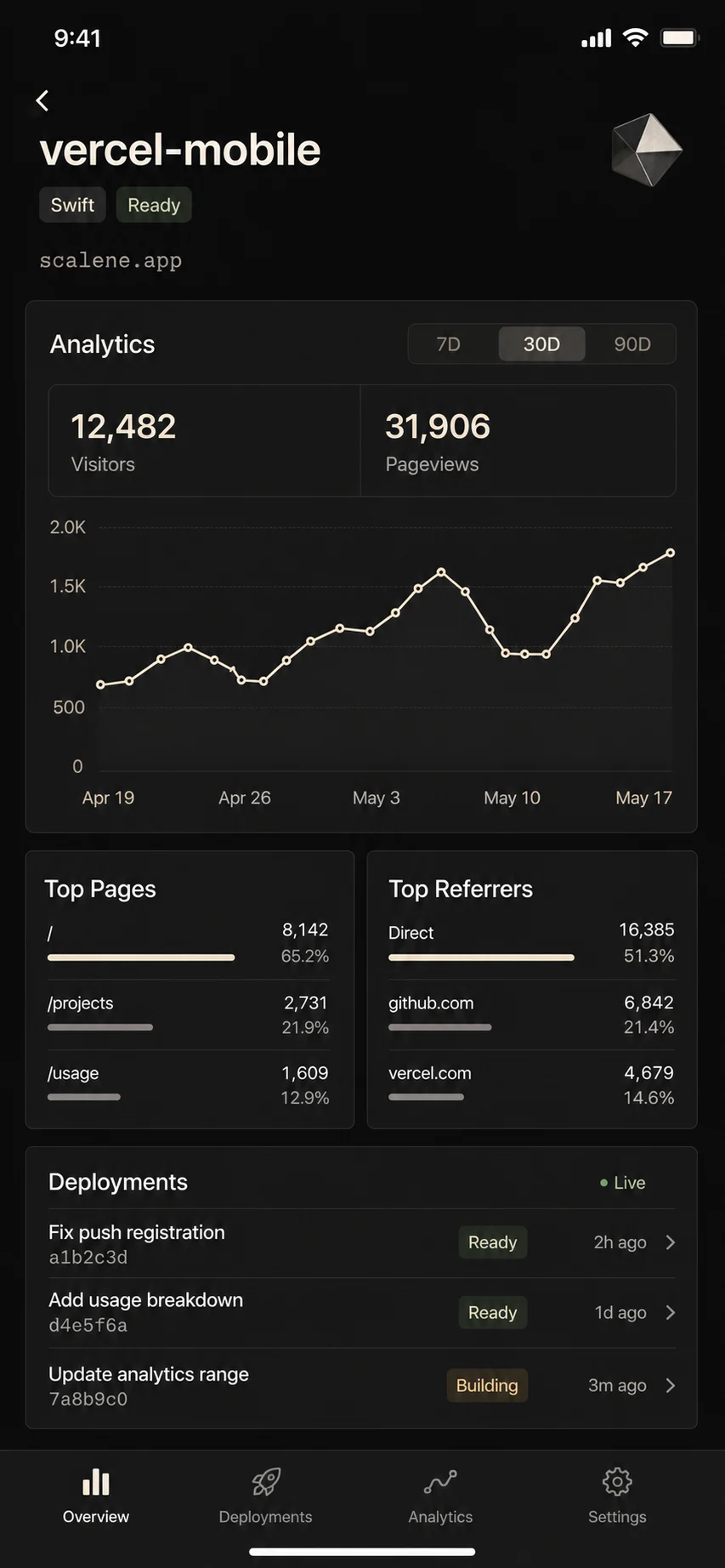The width and height of the screenshot is (725, 1568).
Task: Select the /usage page row label
Action: 73,1074
